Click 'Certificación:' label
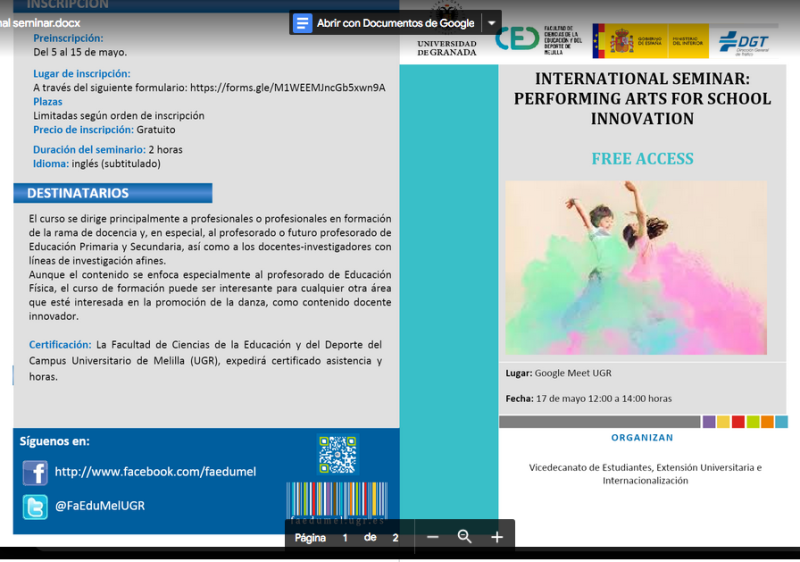The image size is (800, 562). coord(60,345)
